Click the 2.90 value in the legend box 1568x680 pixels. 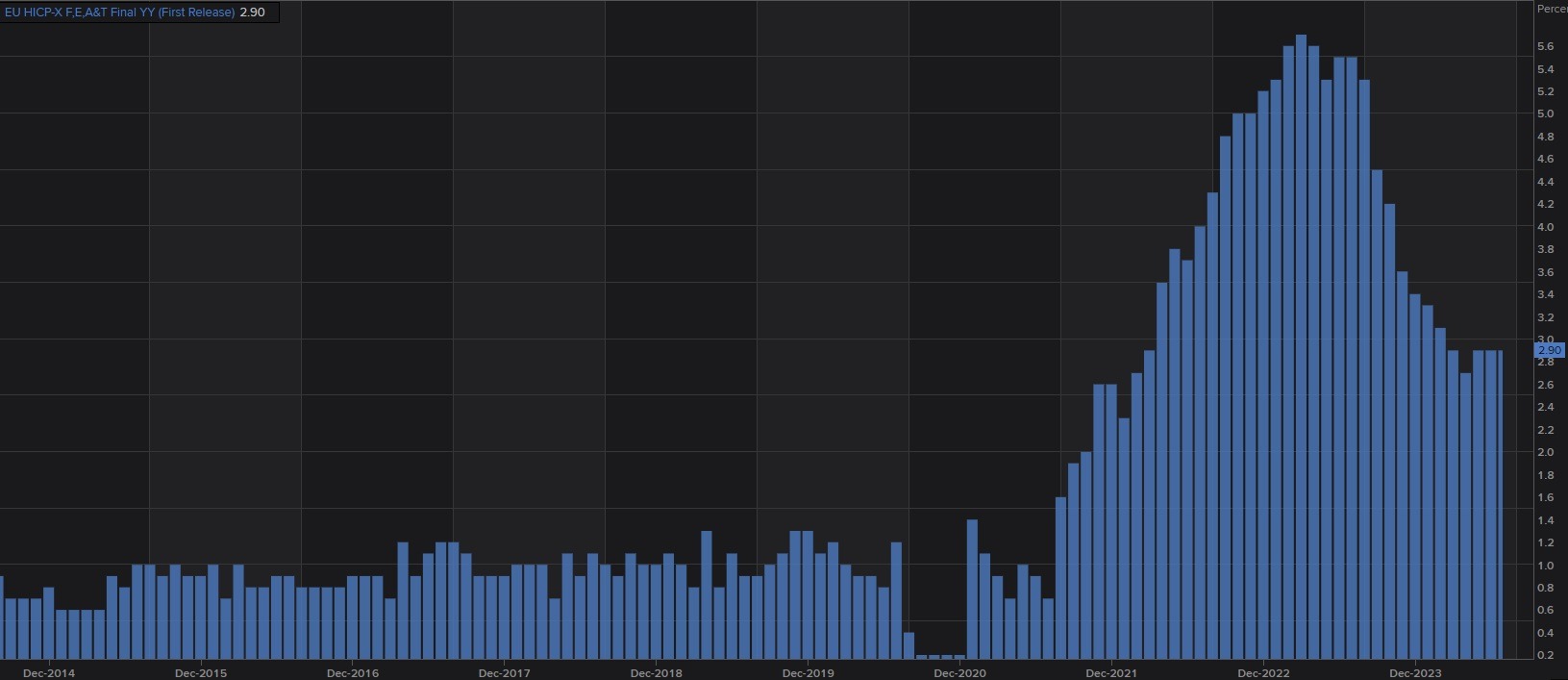tap(252, 13)
